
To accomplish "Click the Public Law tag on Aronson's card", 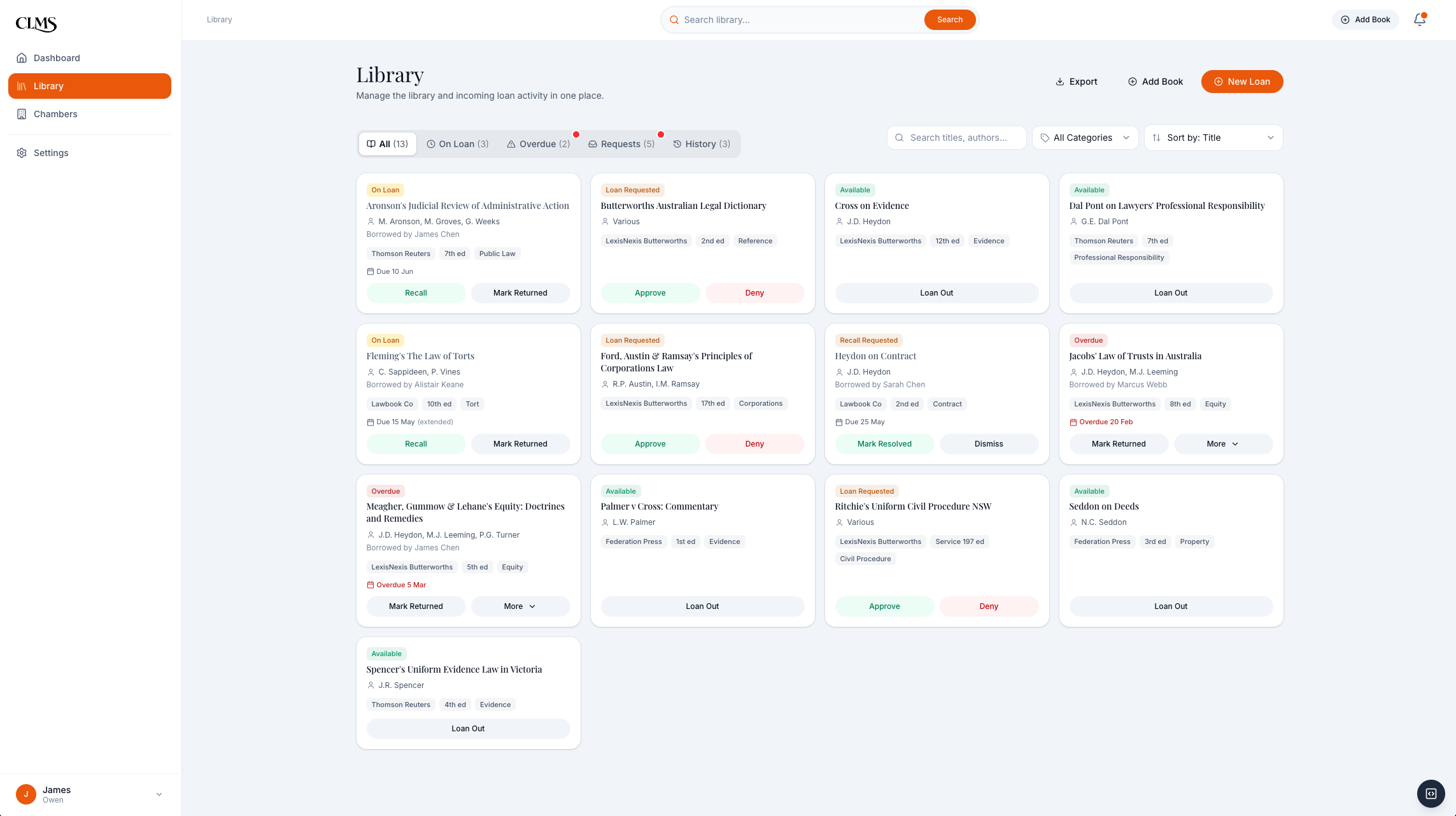I will [x=497, y=254].
